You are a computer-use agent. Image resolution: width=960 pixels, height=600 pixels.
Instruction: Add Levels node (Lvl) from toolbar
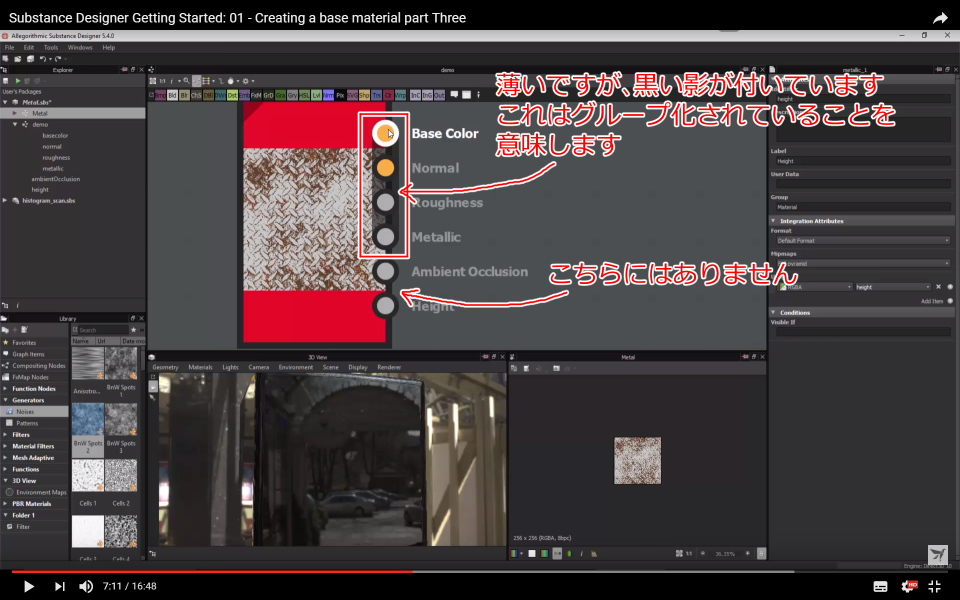317,96
